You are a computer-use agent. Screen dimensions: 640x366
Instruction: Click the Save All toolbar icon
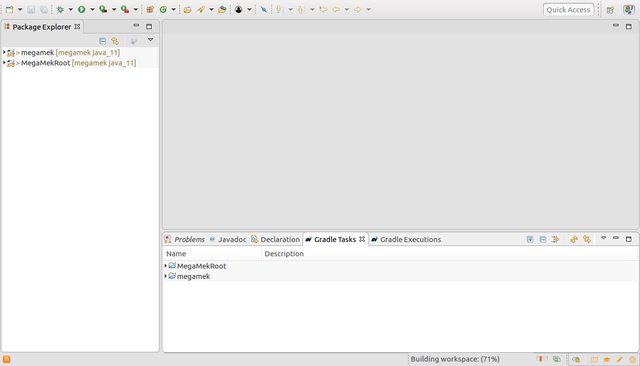click(44, 9)
